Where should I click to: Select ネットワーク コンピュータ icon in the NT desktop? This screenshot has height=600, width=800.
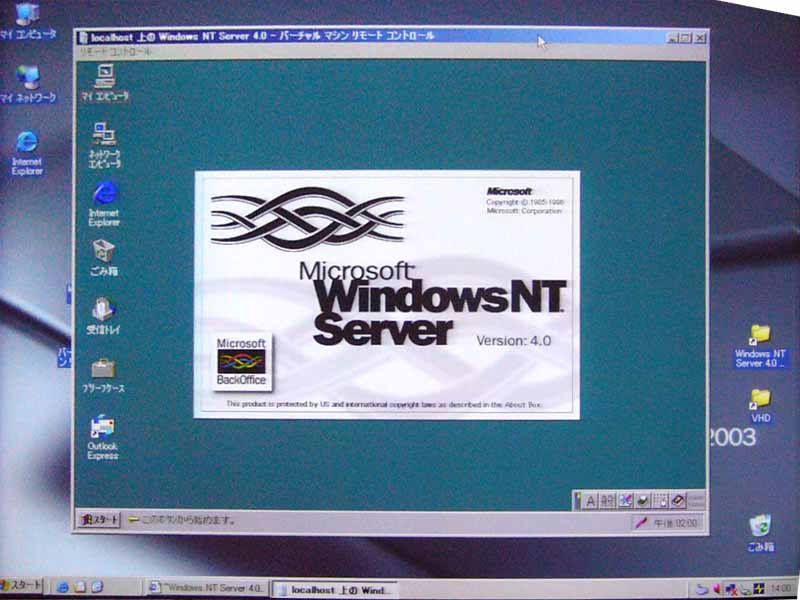click(105, 145)
